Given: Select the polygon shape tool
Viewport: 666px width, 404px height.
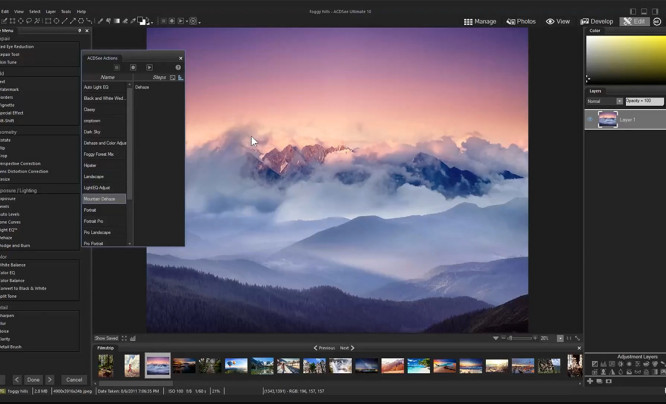Looking at the screenshot, I should tap(81, 21).
